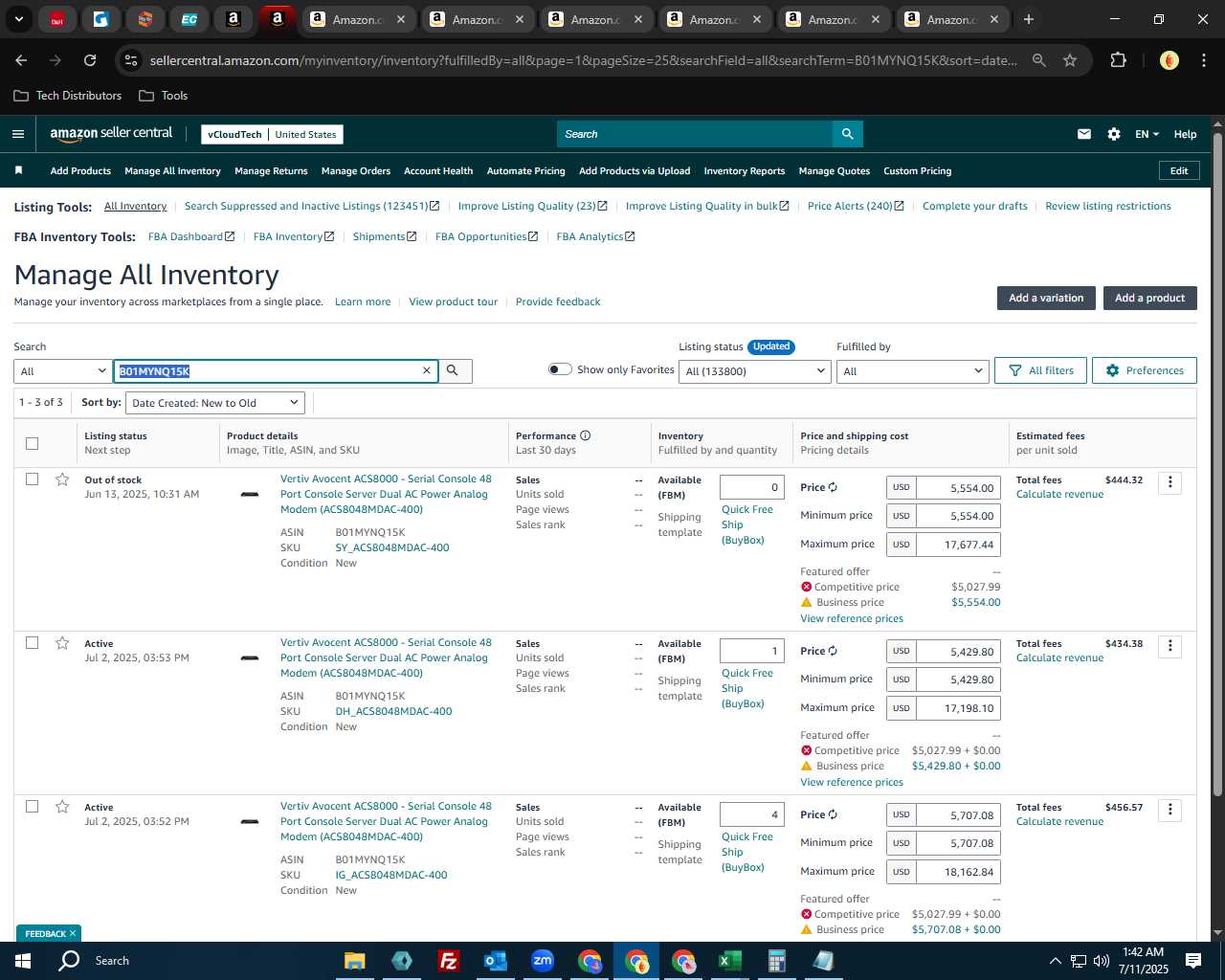Open Zoom from the taskbar
Viewport: 1225px width, 980px height.
[542, 961]
